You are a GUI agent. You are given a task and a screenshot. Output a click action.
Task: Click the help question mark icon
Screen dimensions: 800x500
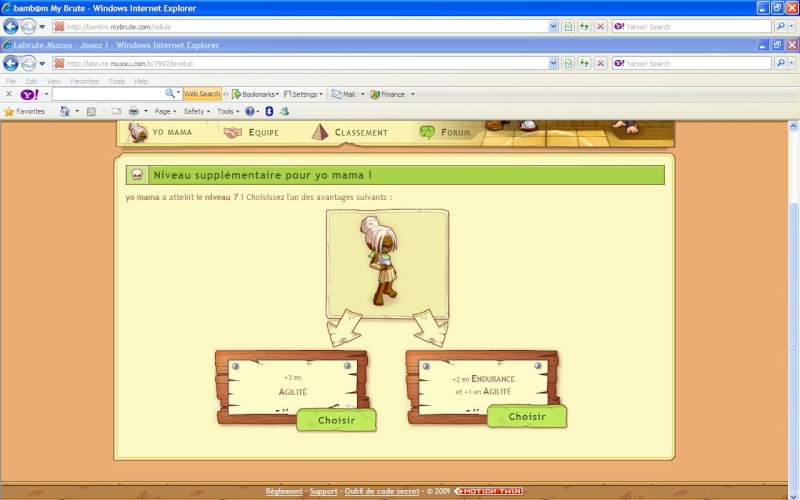(249, 111)
